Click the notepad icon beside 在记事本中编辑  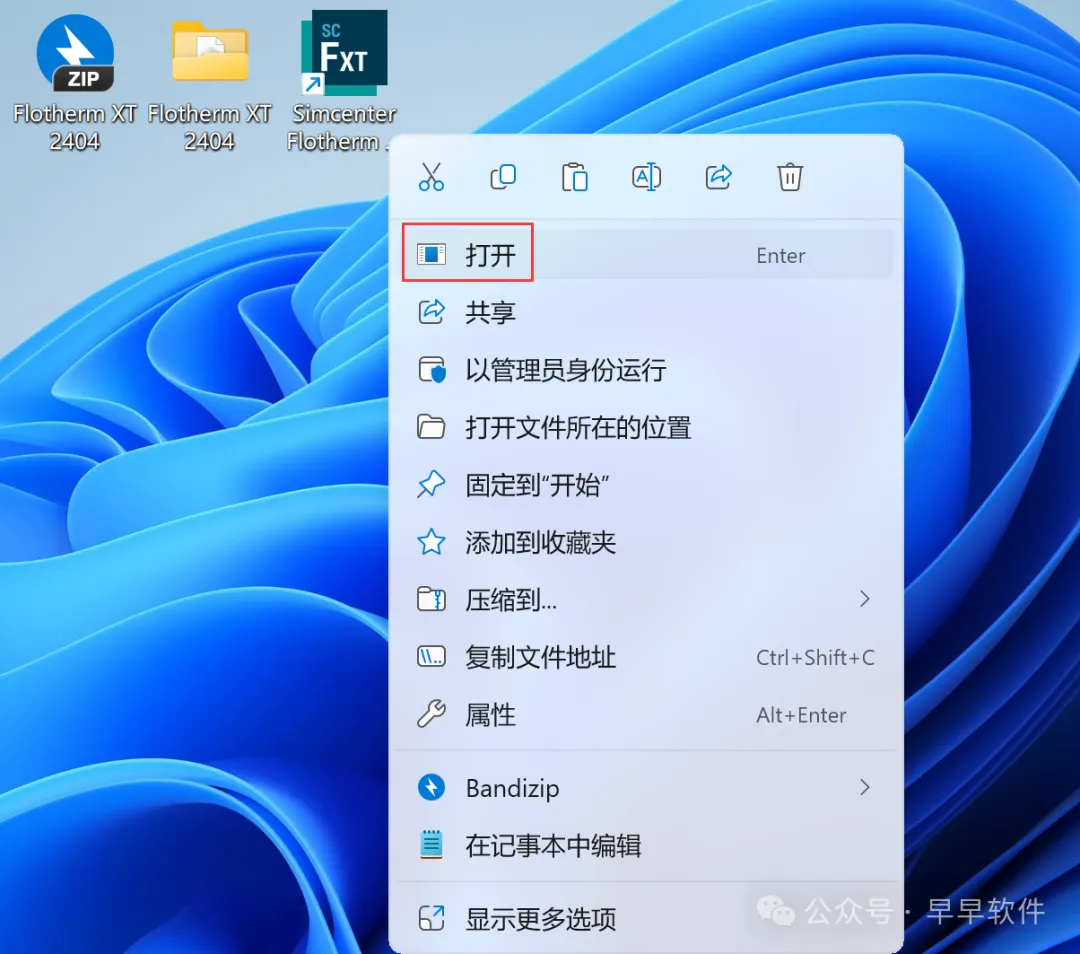[432, 844]
